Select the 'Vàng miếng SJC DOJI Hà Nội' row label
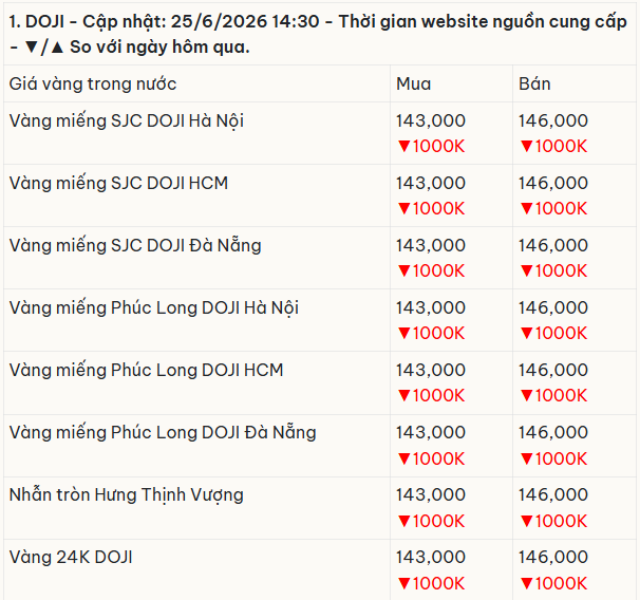 127,121
